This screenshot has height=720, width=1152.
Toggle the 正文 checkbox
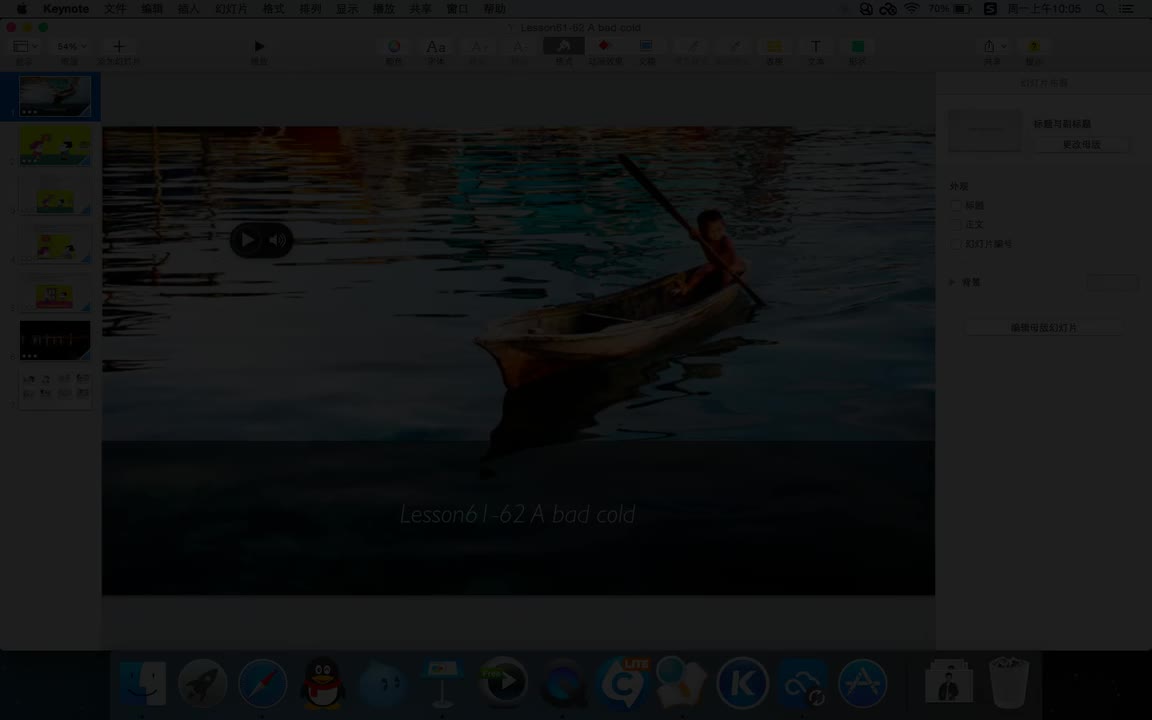(x=956, y=225)
